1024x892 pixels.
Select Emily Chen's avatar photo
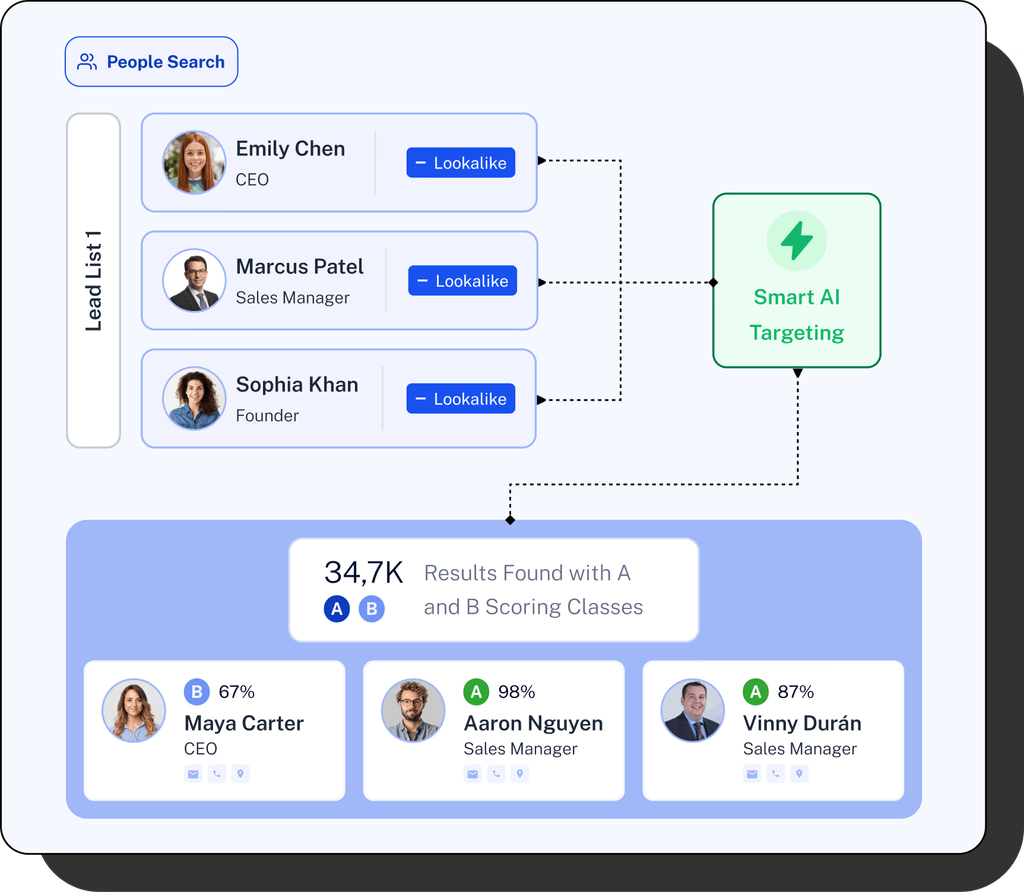click(194, 163)
